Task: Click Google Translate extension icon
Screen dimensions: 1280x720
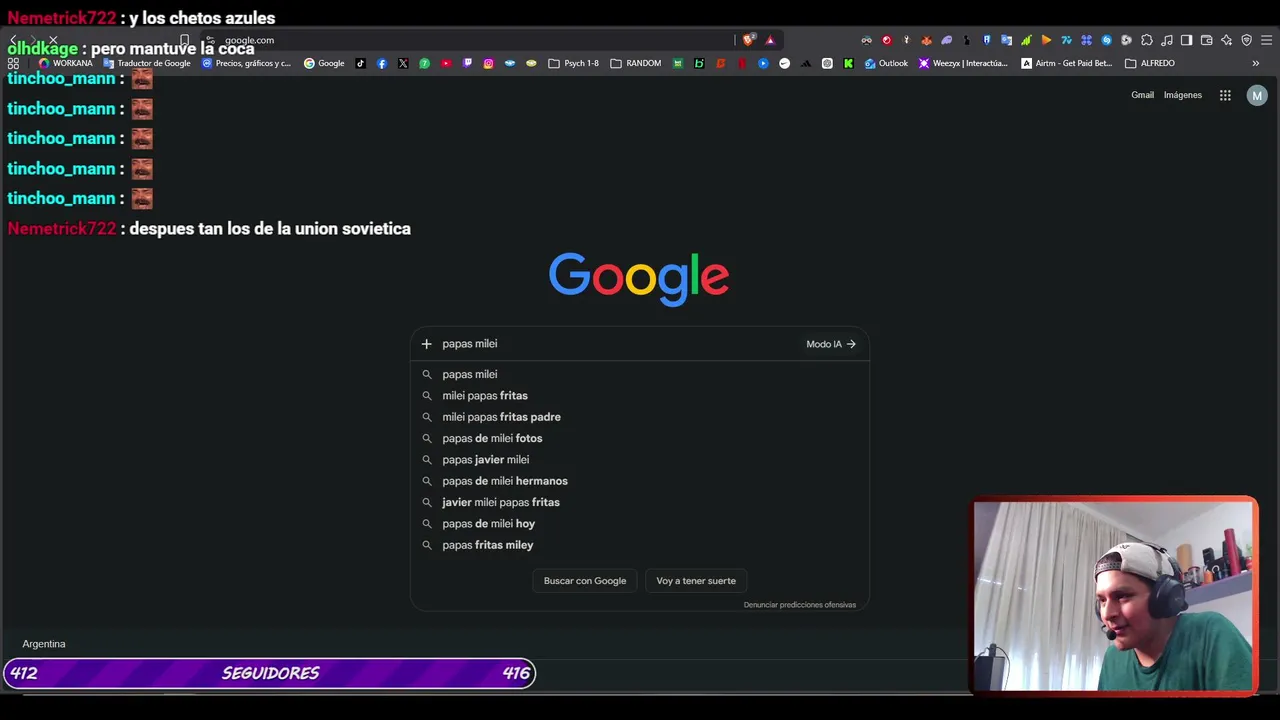Action: point(1006,40)
